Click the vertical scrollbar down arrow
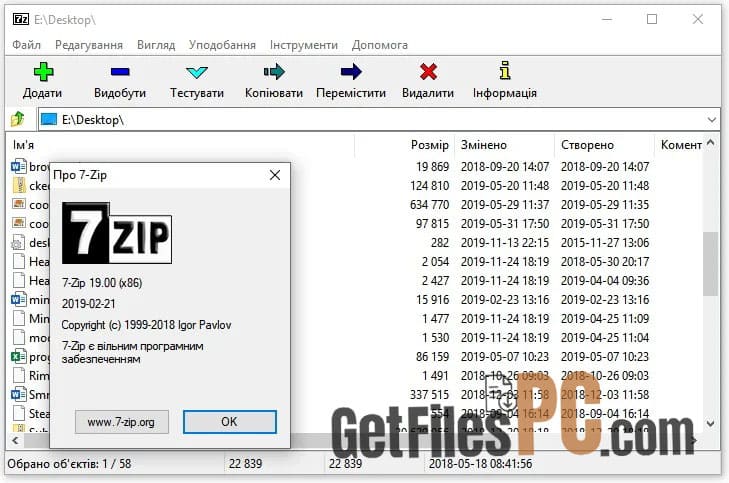 point(710,423)
